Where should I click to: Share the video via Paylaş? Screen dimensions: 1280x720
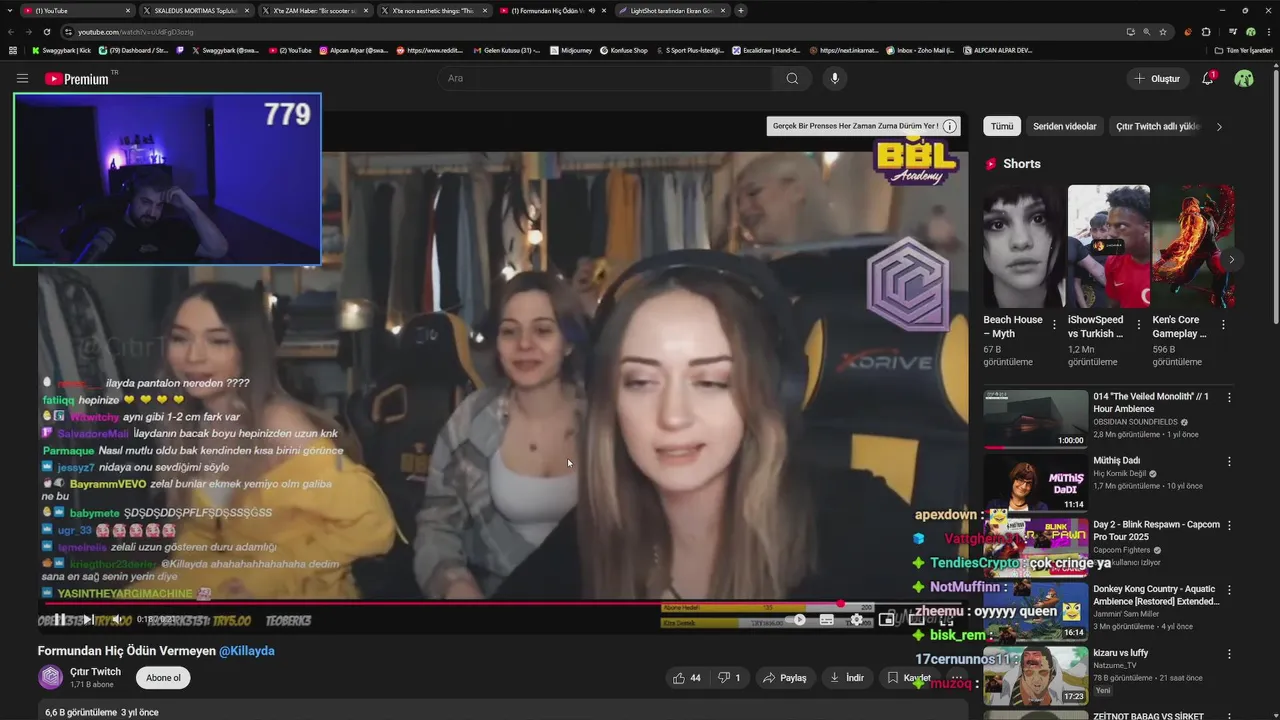tap(784, 678)
